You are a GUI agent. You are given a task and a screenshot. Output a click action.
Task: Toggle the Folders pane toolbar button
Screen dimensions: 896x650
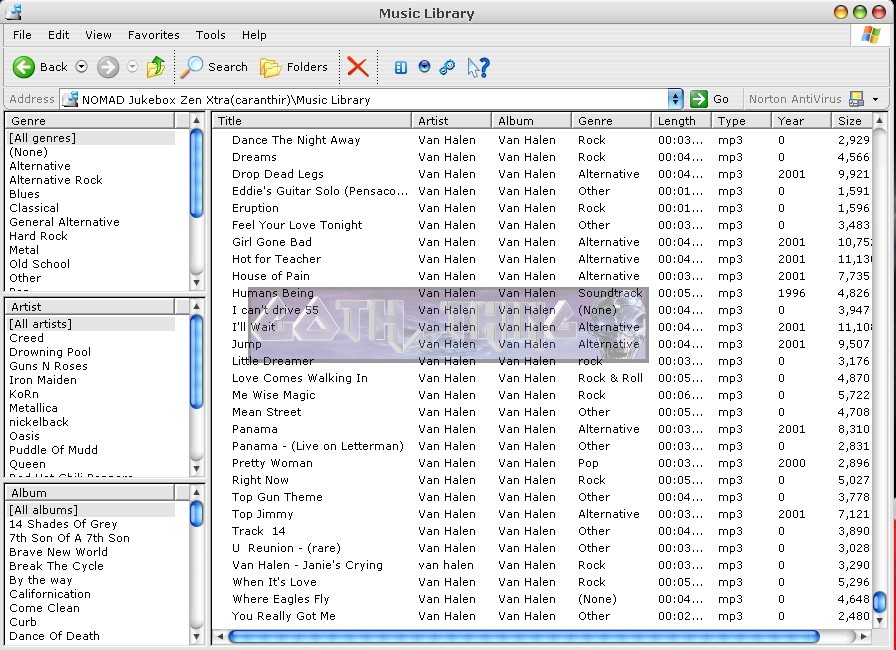coord(294,67)
